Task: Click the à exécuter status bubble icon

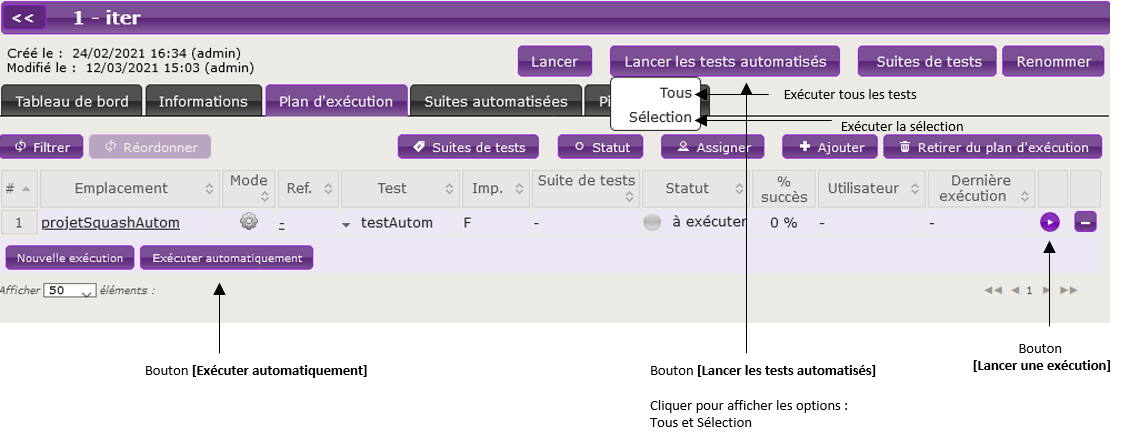Action: point(652,223)
